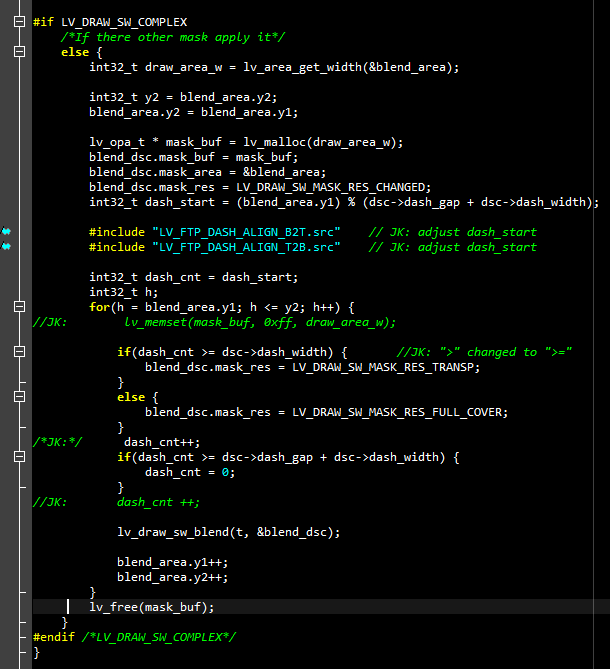The width and height of the screenshot is (610, 669).
Task: Click the first // JK: adjust dash_start comment
Action: pyautogui.click(x=453, y=232)
